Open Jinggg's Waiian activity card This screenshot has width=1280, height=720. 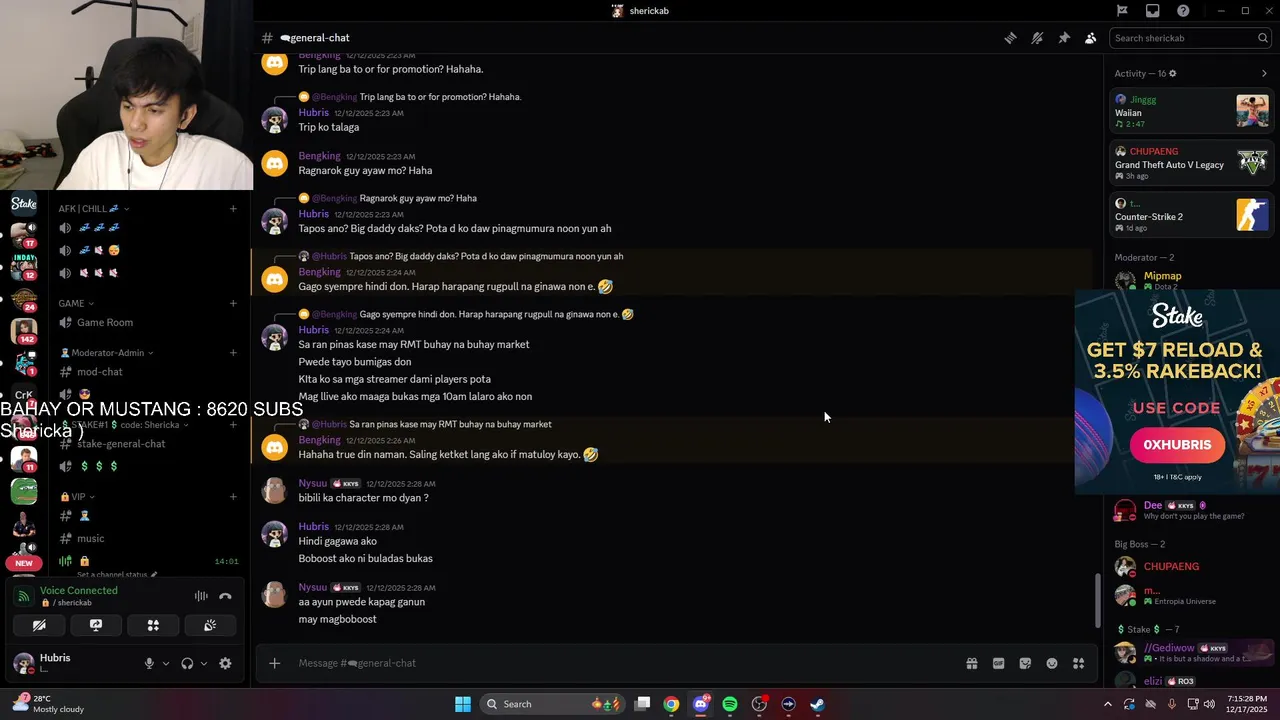pos(1191,111)
